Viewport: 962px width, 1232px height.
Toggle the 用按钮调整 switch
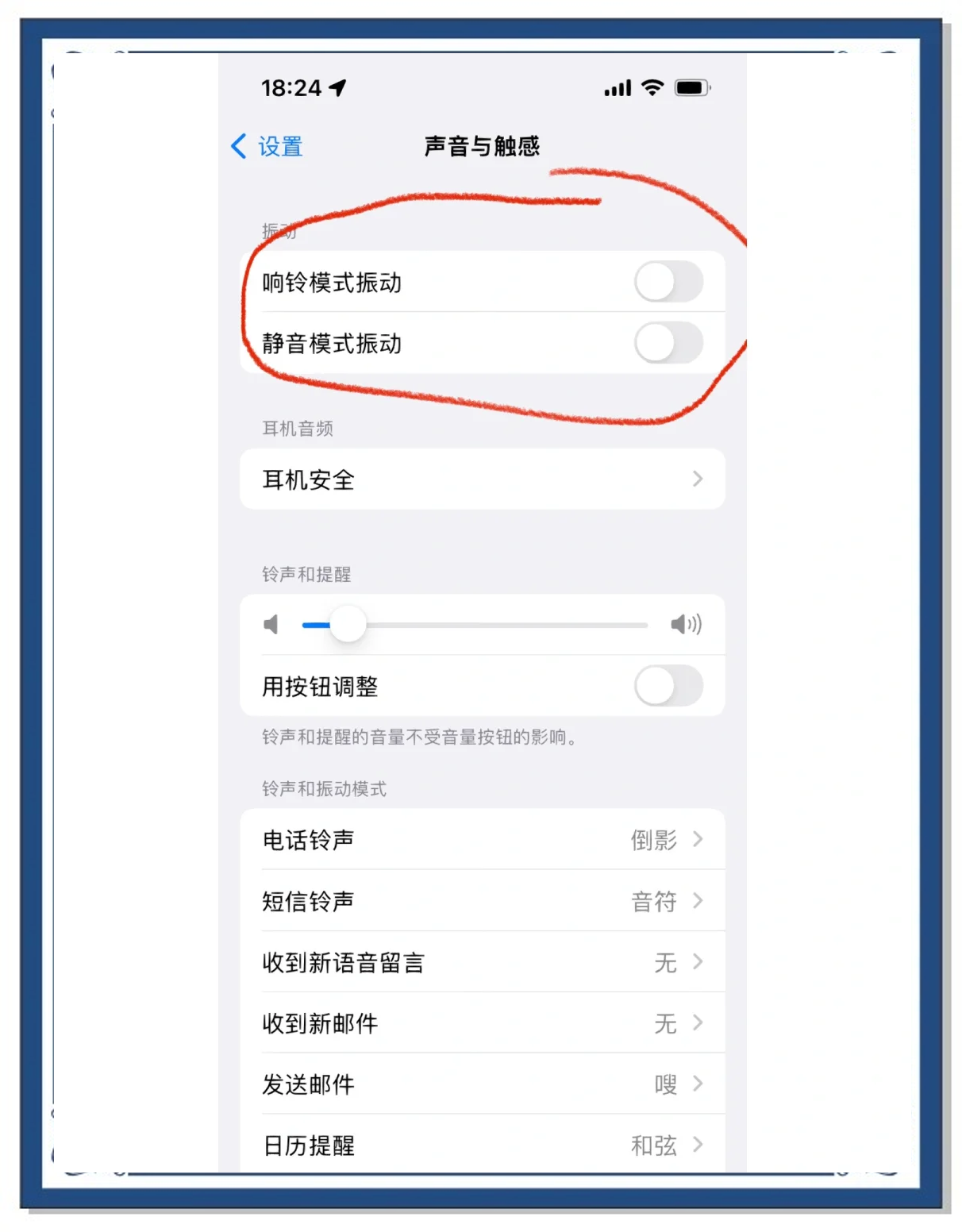668,686
